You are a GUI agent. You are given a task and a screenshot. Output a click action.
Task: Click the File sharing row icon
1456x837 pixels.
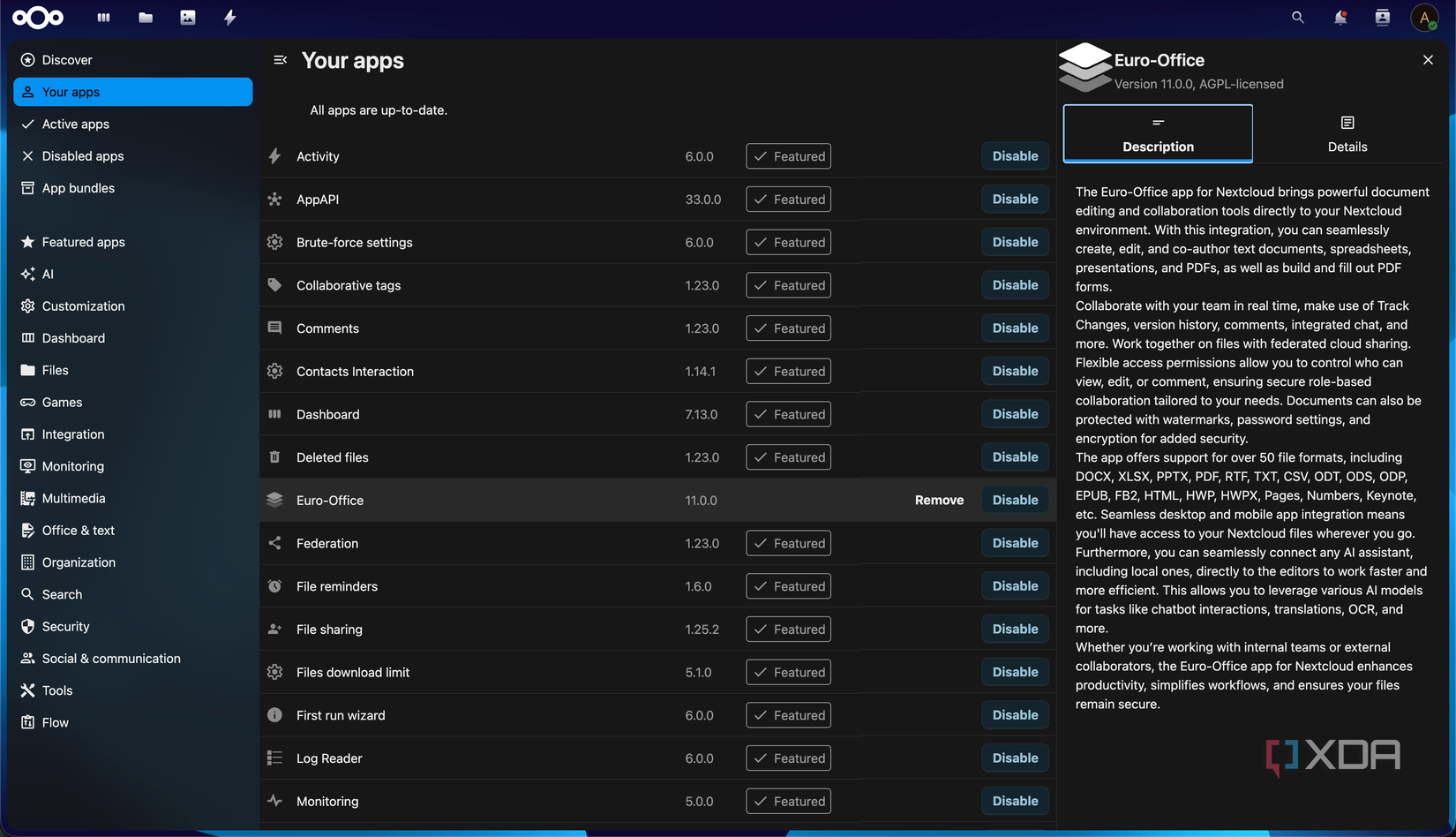pos(274,630)
